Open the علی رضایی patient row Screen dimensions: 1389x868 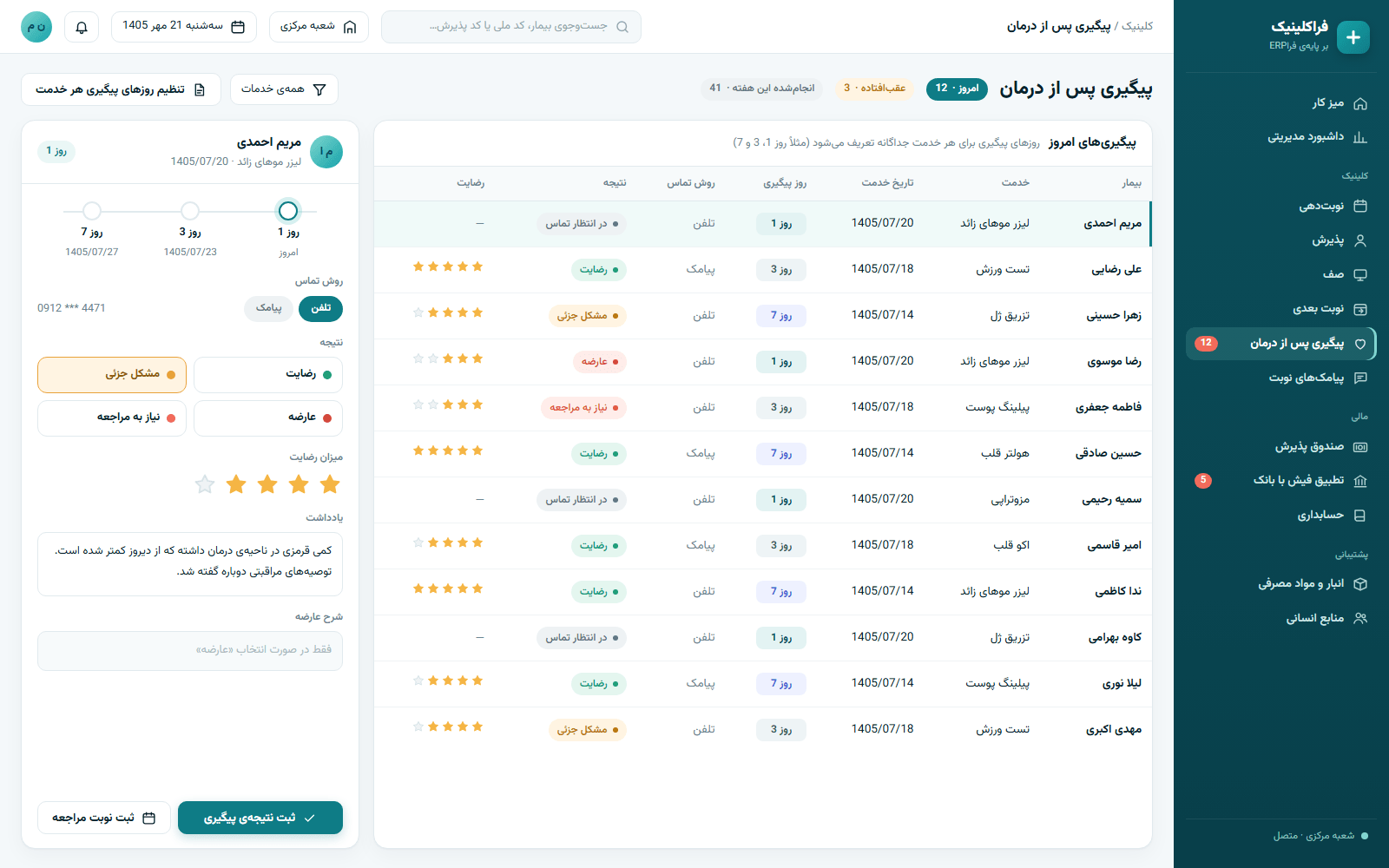(763, 270)
